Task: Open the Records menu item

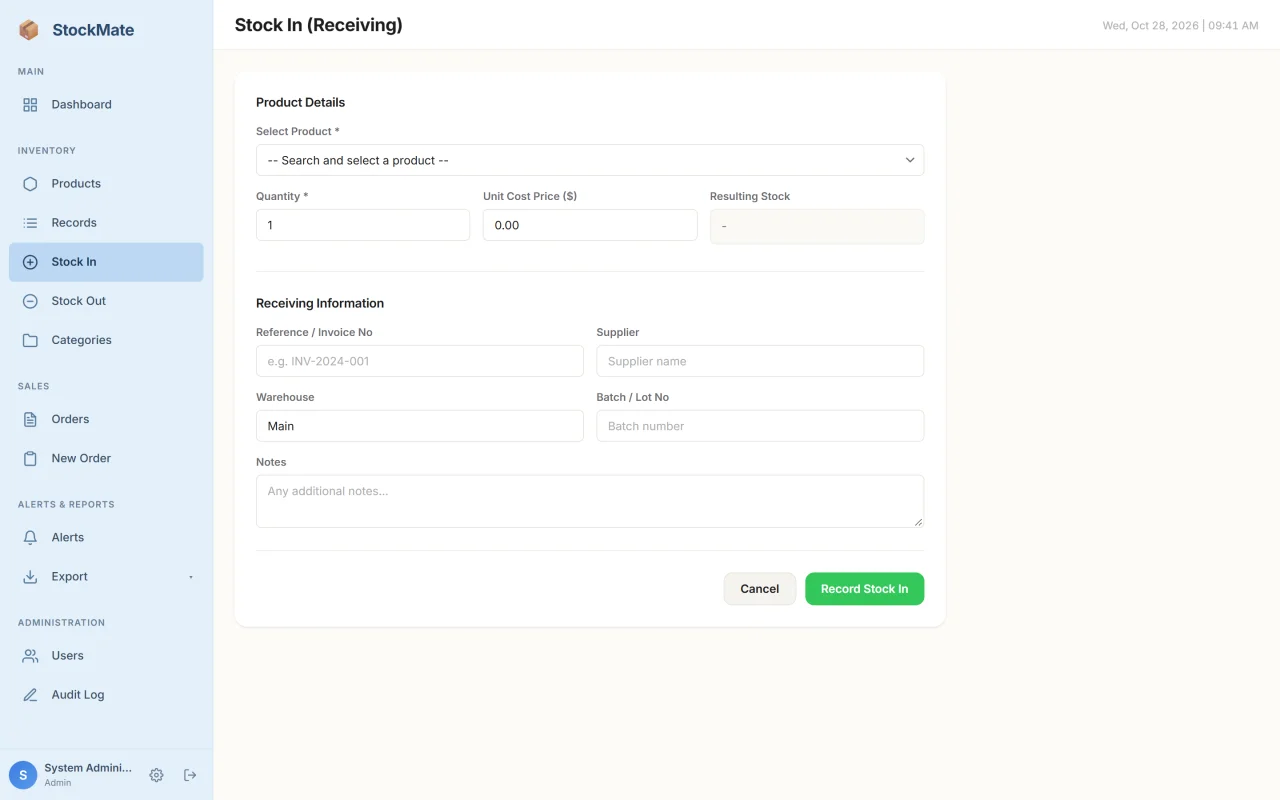Action: (x=106, y=223)
